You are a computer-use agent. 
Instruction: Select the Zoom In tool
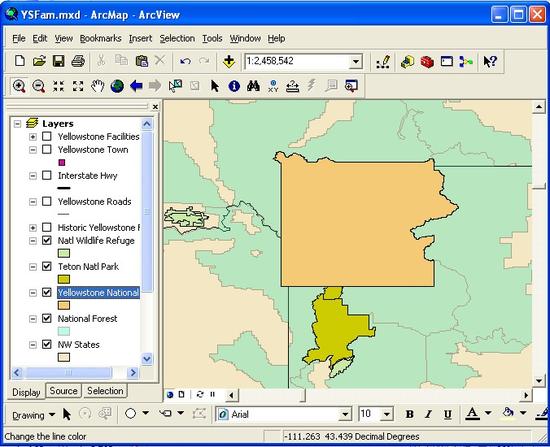(x=19, y=86)
